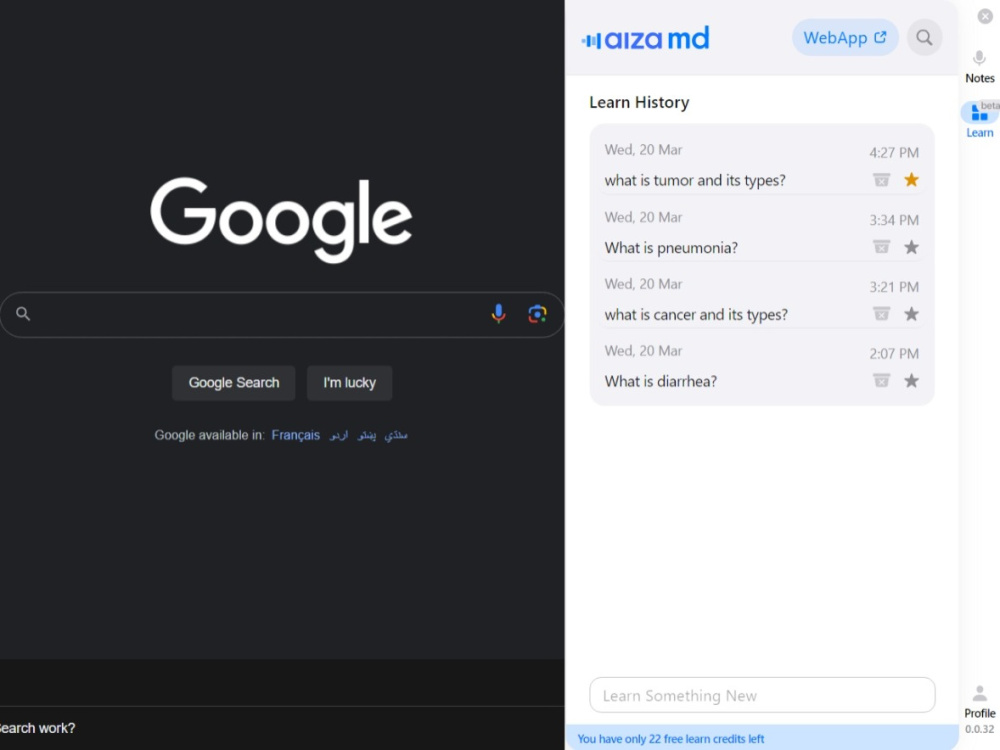
Task: Focus the Learn Something New input
Action: pos(762,695)
